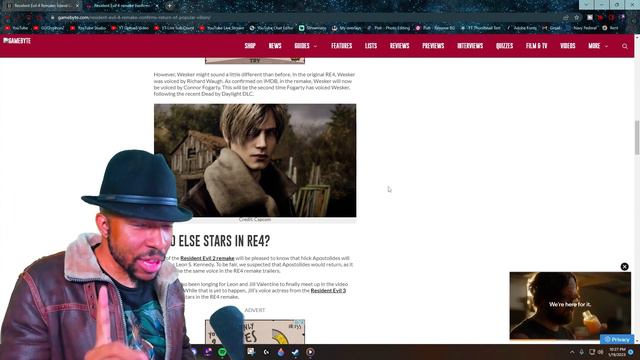Open the Videos section
640x360 pixels.
coord(567,46)
